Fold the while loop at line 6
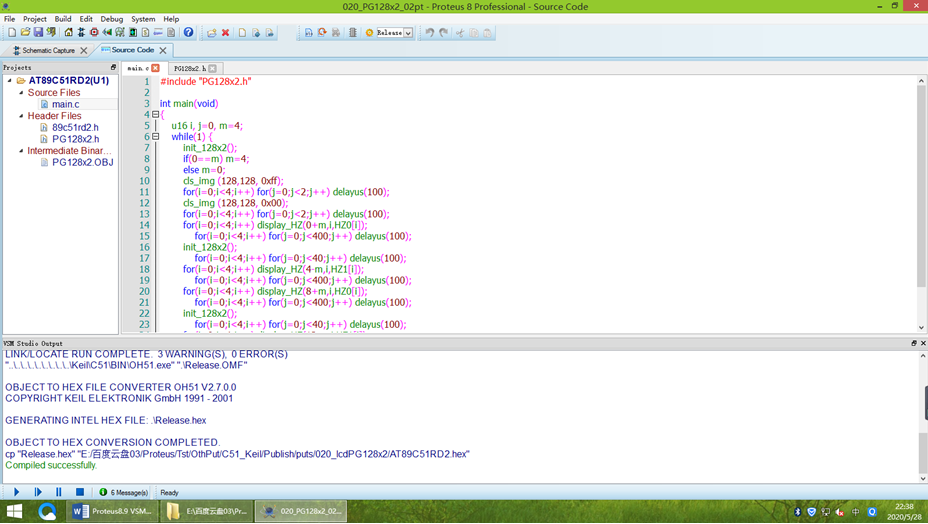928x524 pixels. click(156, 136)
